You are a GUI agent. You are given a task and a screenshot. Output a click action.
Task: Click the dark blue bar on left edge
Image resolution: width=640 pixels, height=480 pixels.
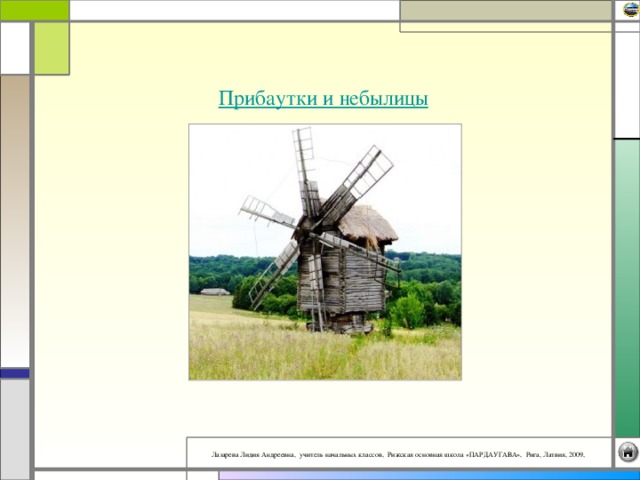(15, 373)
